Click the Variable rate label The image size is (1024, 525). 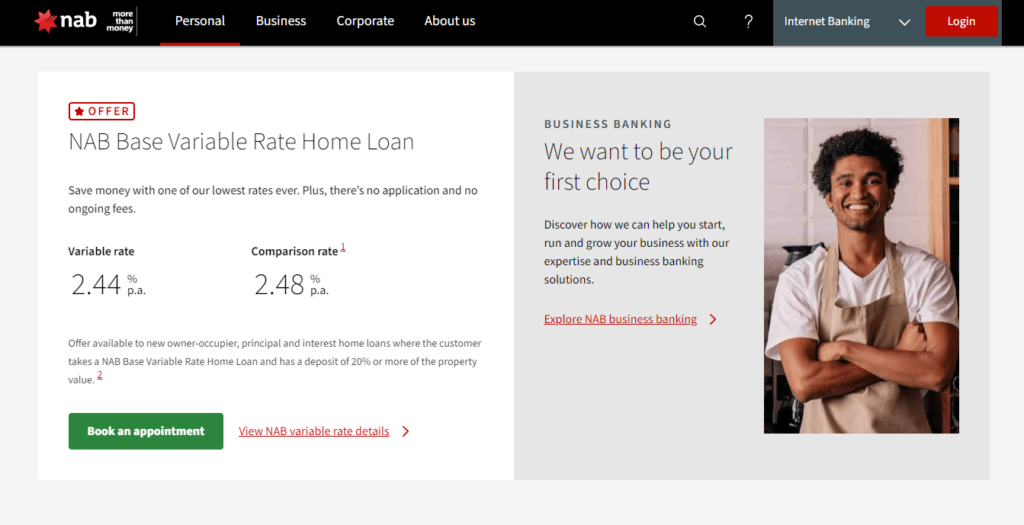(x=101, y=251)
